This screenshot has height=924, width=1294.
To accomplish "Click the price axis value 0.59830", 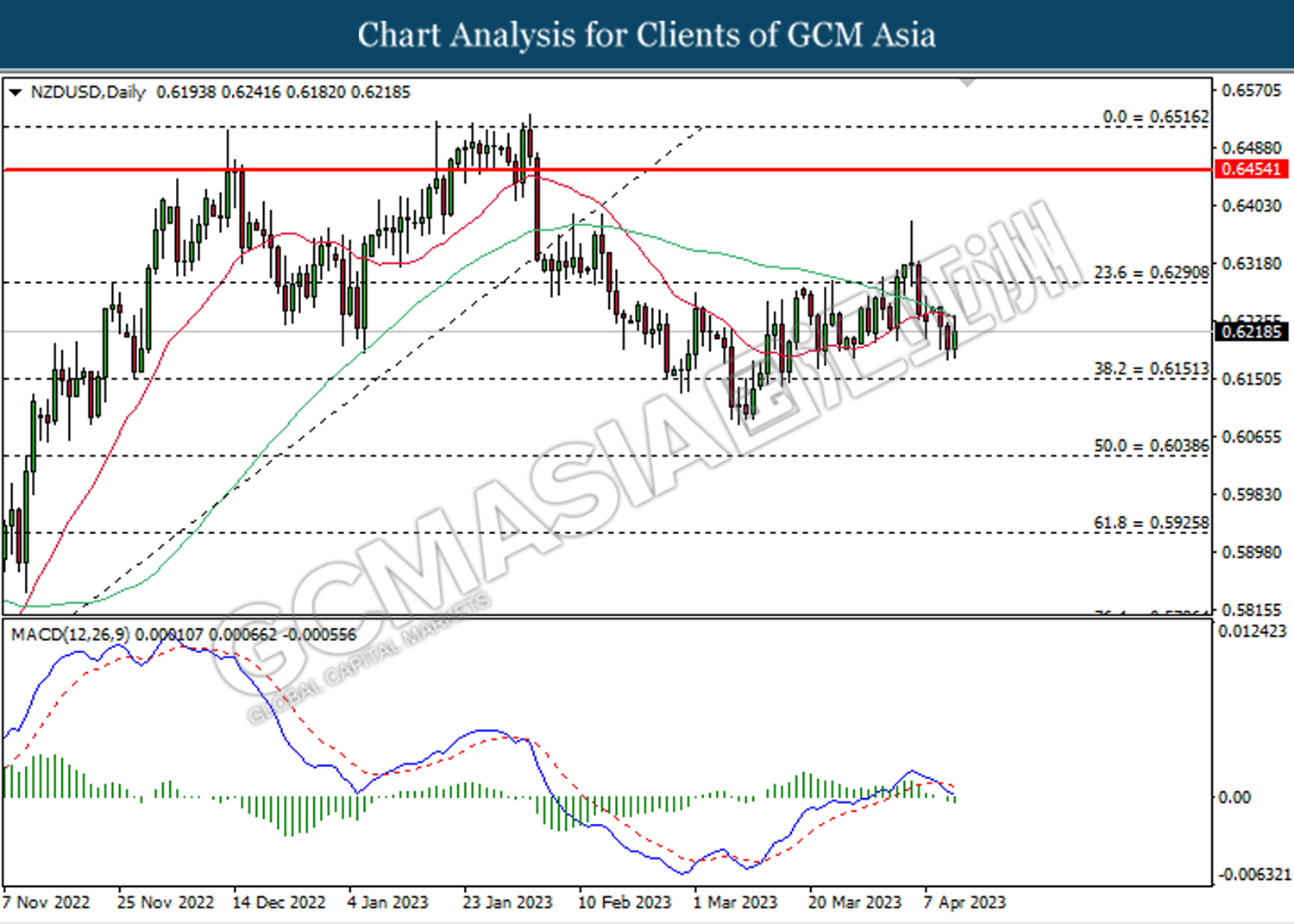I will pyautogui.click(x=1252, y=494).
